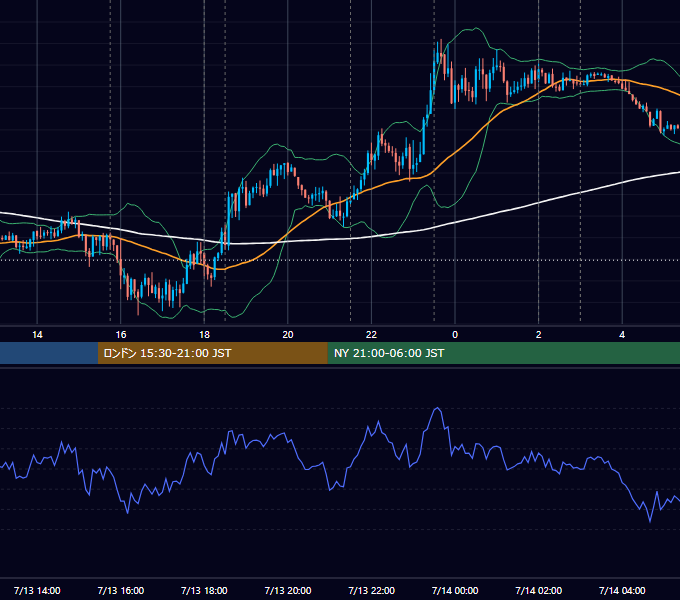
Task: Click the hour label 2 on chart axis
Action: click(539, 335)
